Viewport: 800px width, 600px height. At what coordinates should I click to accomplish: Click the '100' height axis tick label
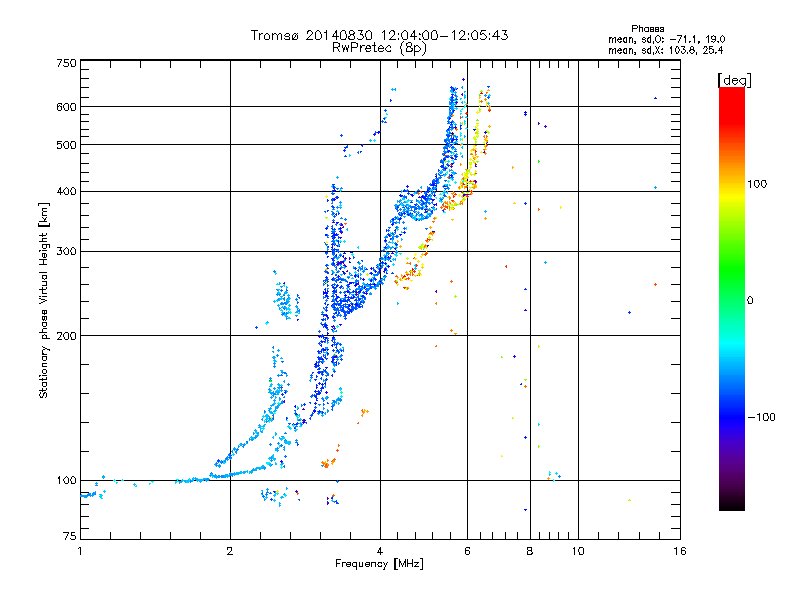(66, 481)
